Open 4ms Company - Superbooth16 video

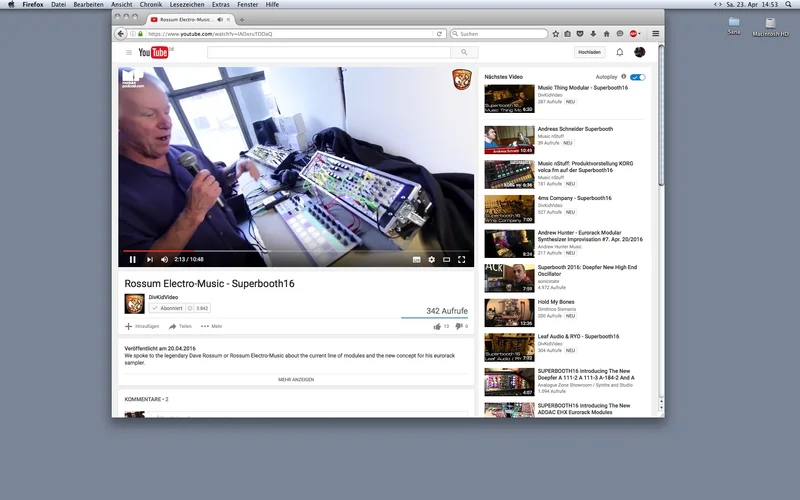click(574, 198)
